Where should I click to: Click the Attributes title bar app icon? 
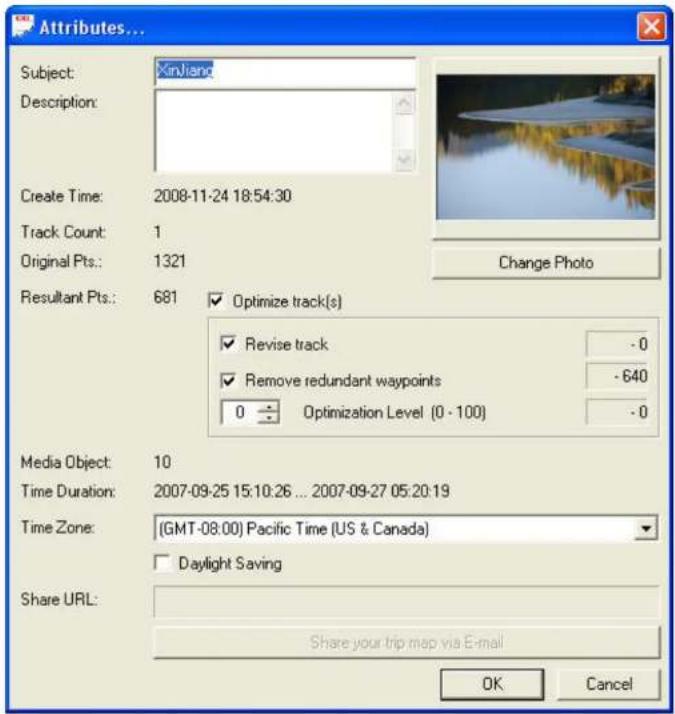click(23, 26)
